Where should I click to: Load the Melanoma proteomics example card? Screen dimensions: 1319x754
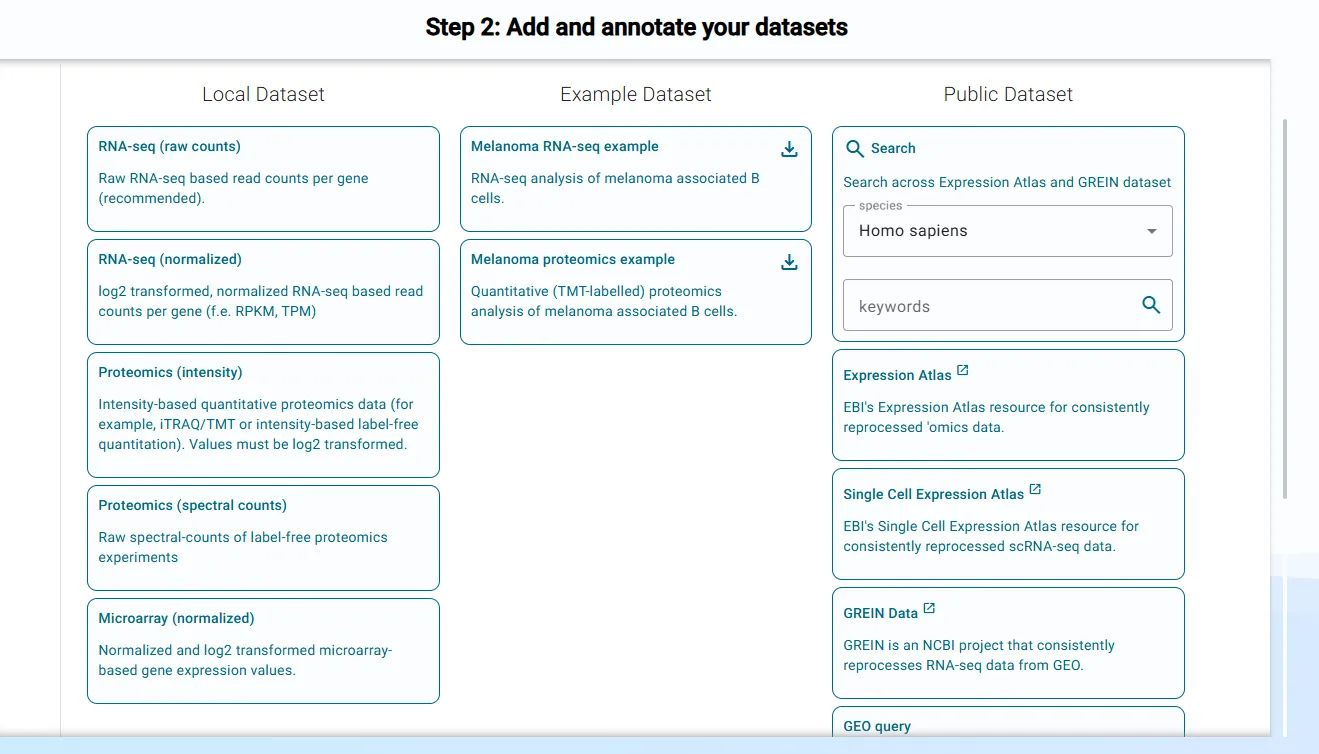coord(620,293)
